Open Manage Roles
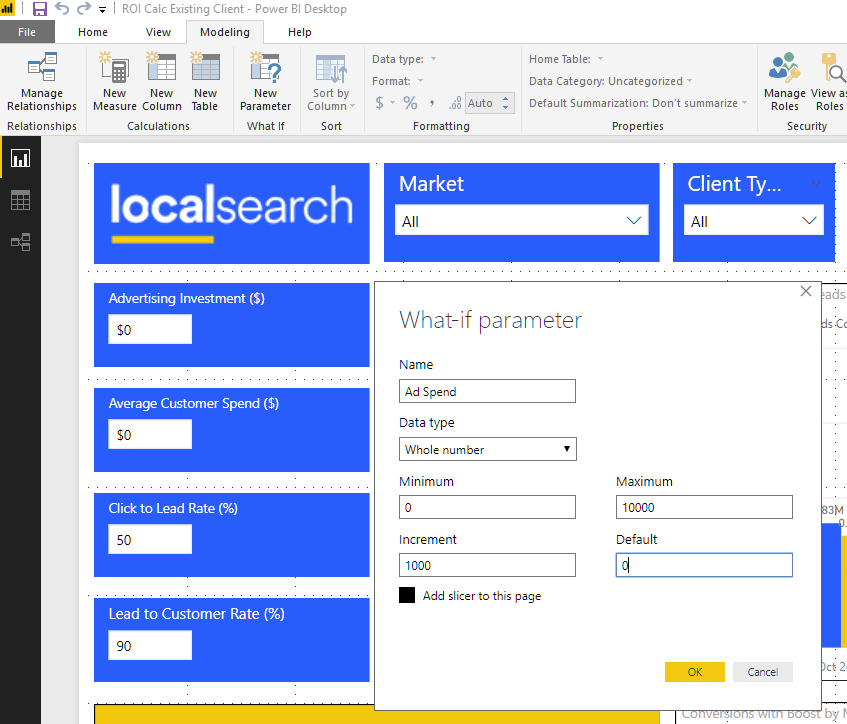The height and width of the screenshot is (724, 847). pyautogui.click(x=784, y=82)
